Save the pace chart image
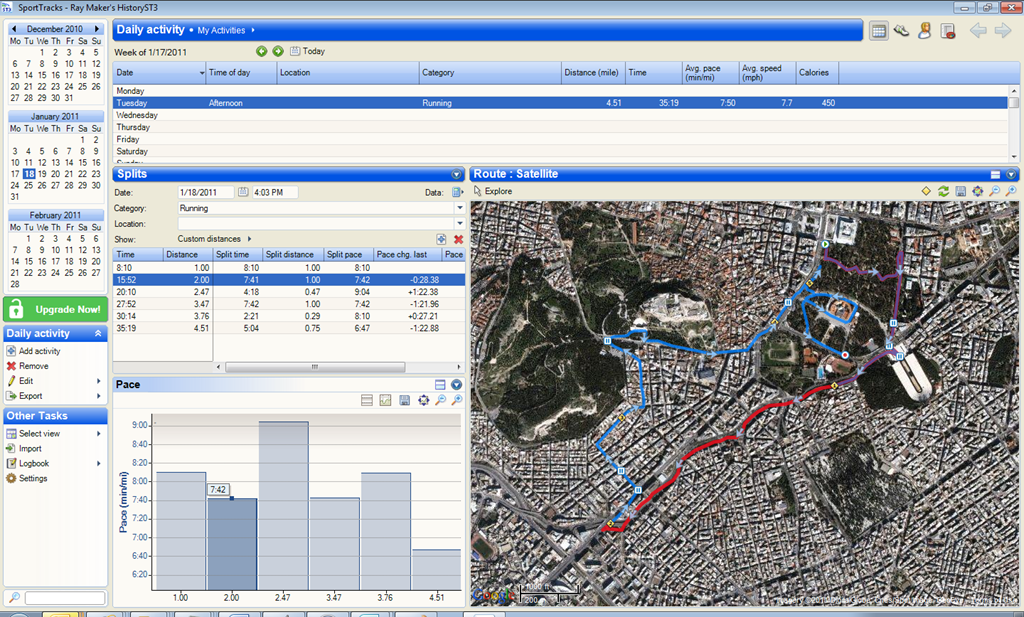Viewport: 1024px width, 617px height. (405, 400)
